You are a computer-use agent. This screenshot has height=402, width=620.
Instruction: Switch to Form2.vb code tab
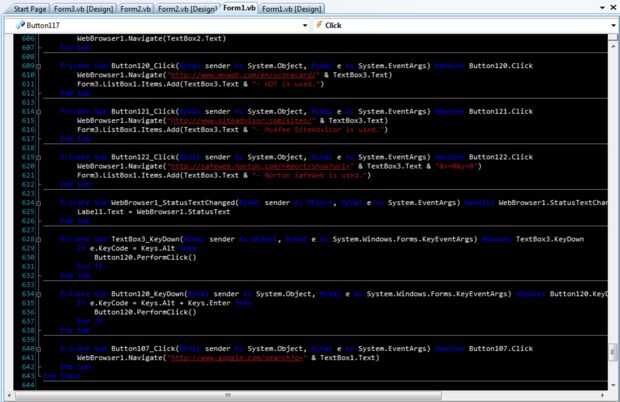click(x=135, y=9)
